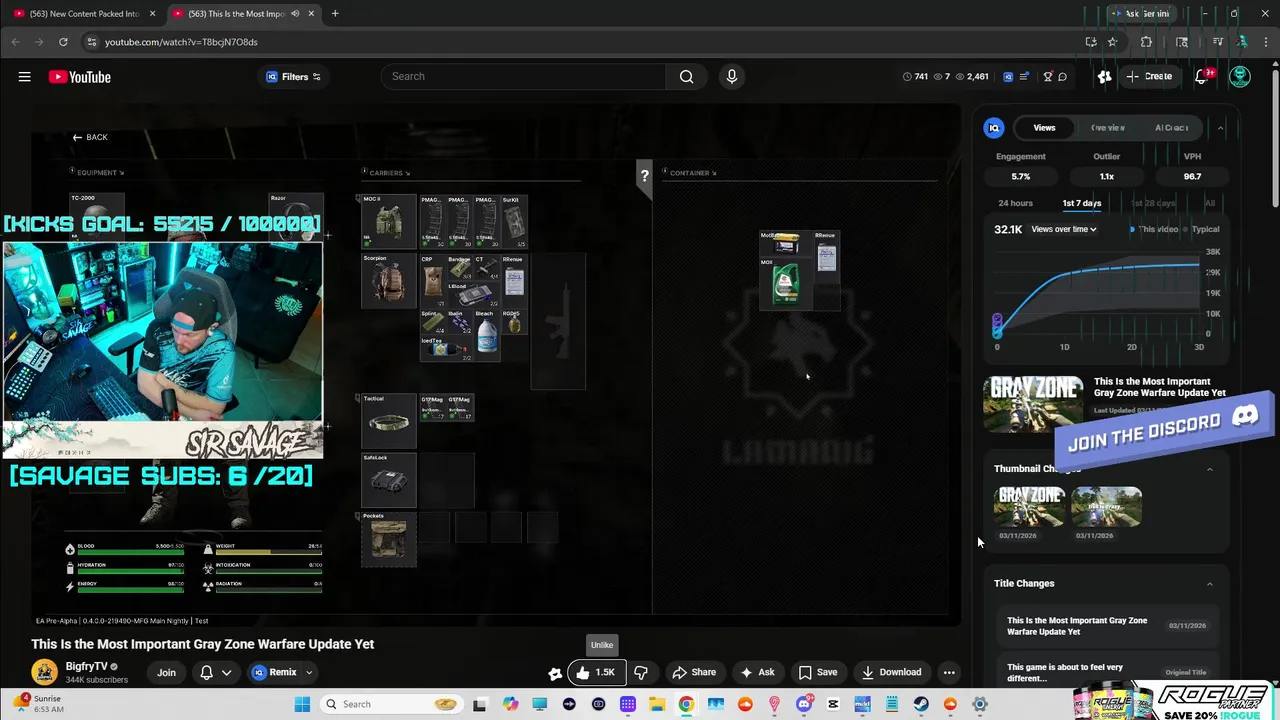1280x720 pixels.
Task: Go to the YouTube home logo
Action: tap(80, 77)
